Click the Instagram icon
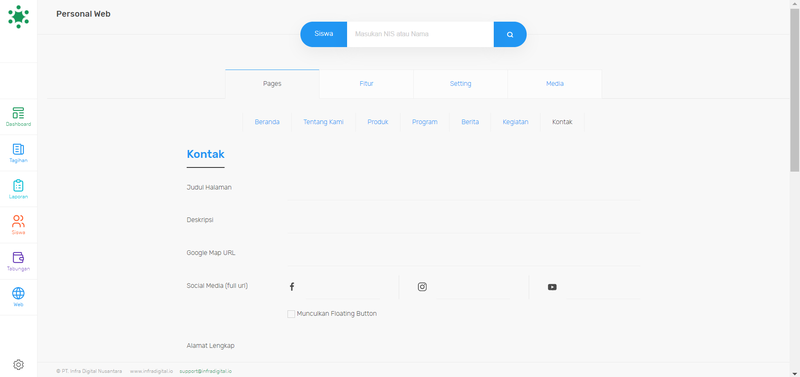Image resolution: width=800 pixels, height=377 pixels. coord(422,287)
